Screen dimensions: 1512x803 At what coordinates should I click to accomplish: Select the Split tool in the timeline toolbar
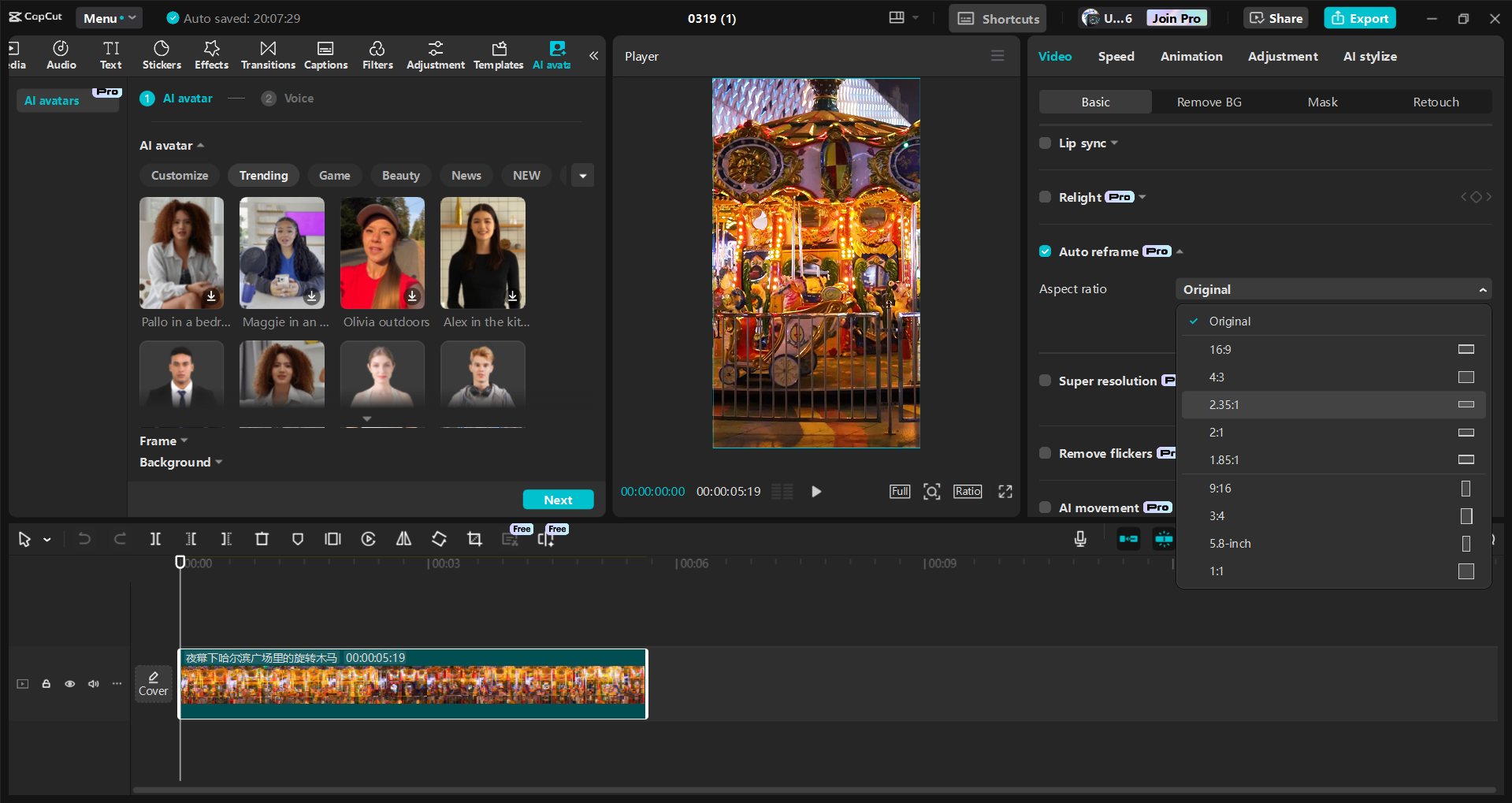tap(155, 539)
